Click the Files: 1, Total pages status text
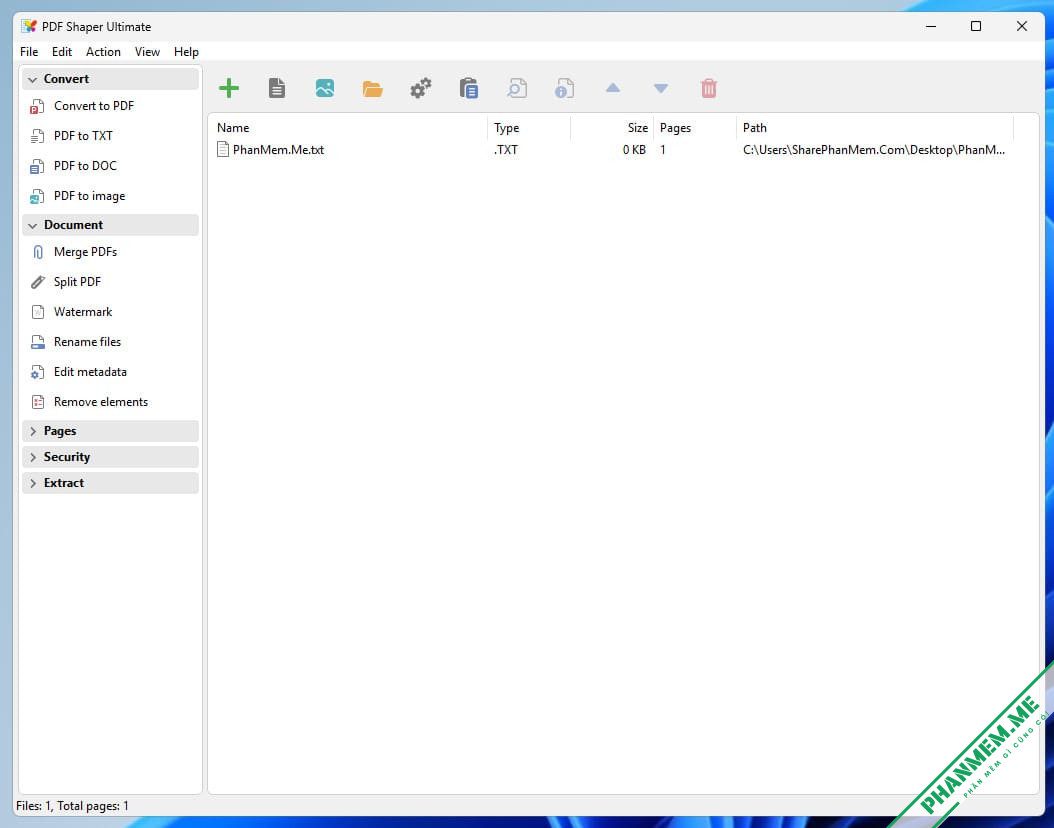 [72, 806]
